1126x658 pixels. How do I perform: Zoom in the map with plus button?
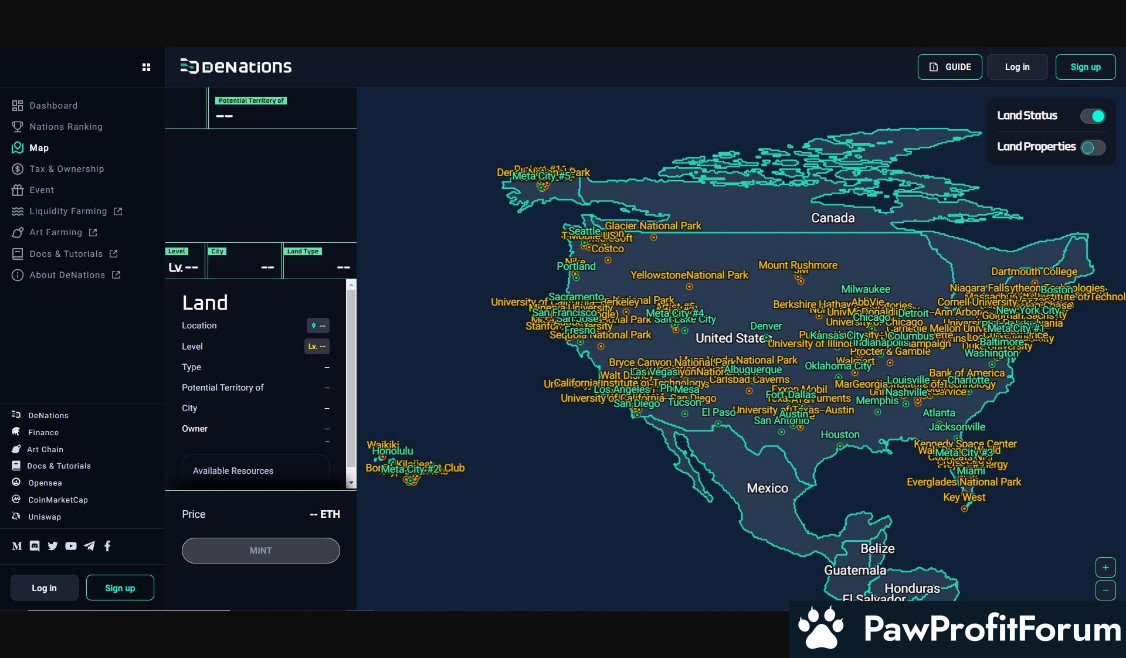point(1105,567)
